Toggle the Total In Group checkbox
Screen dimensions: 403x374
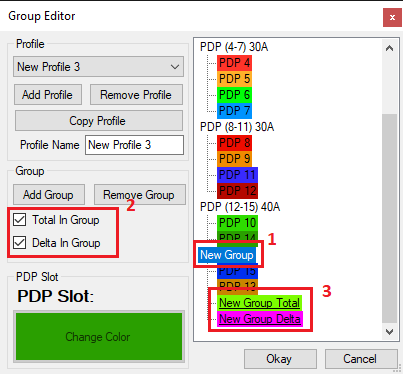click(20, 220)
